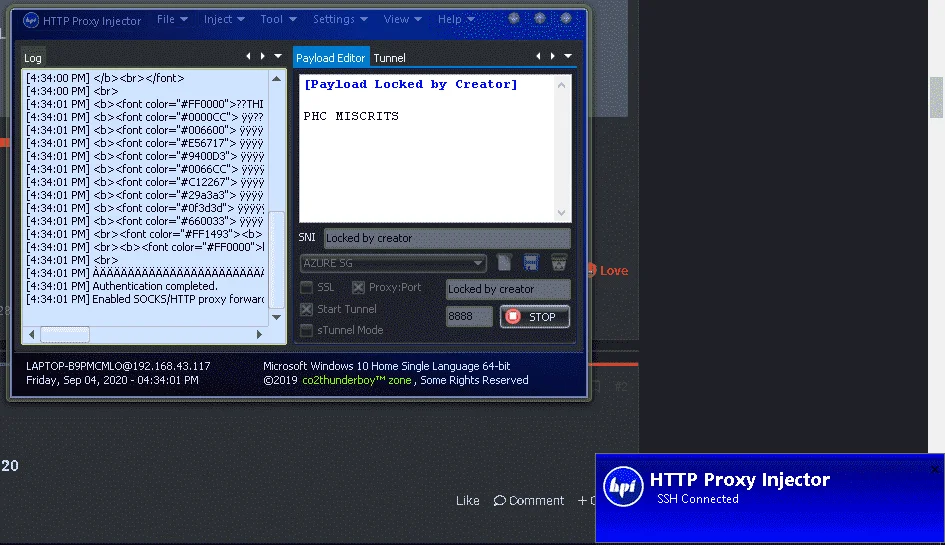The image size is (945, 545).
Task: Click the Enabled SOCKS/HTTP proxy forward log line
Action: click(145, 299)
